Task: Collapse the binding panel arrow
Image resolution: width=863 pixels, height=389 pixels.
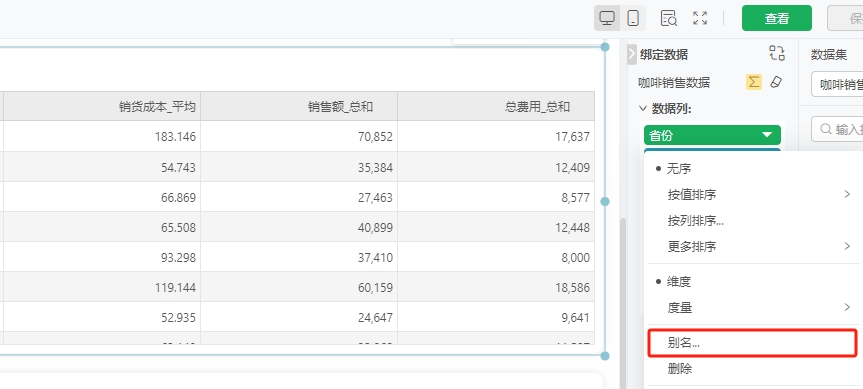Action: click(x=632, y=54)
